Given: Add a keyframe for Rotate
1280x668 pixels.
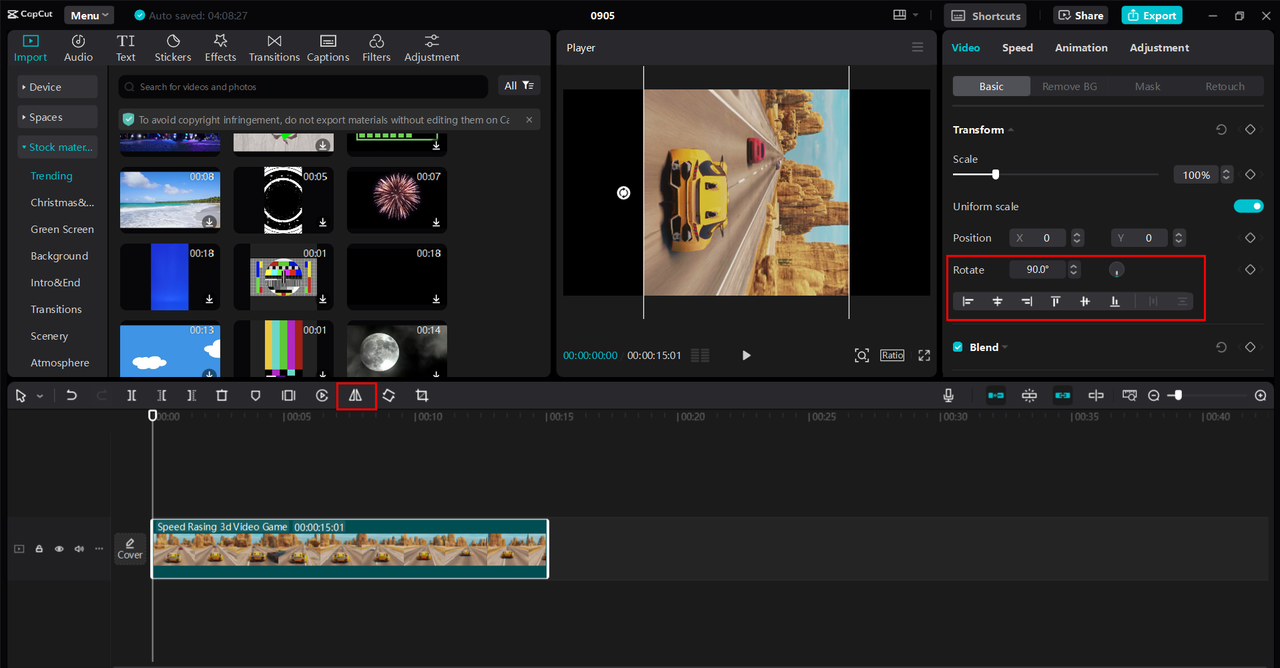Looking at the screenshot, I should point(1250,270).
